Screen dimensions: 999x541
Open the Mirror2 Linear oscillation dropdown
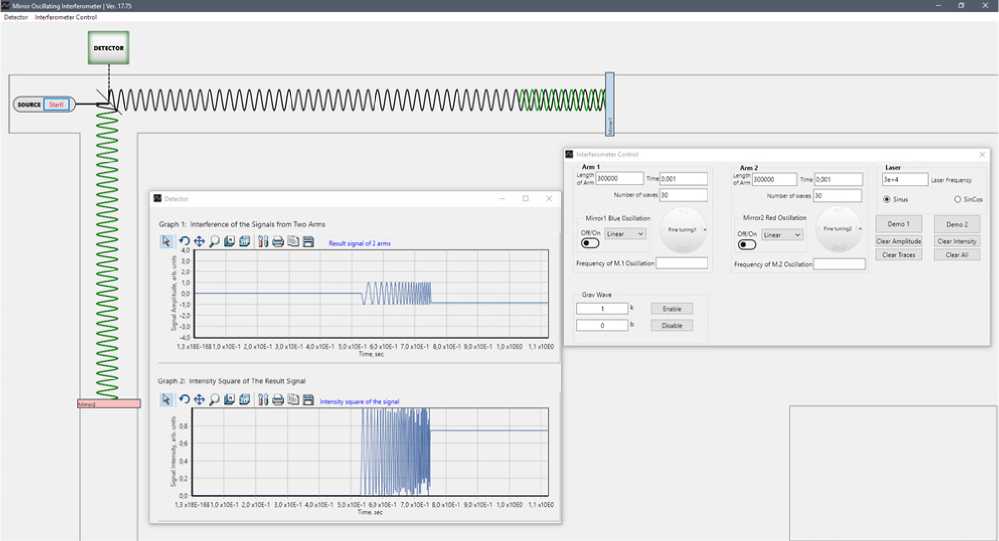(782, 234)
